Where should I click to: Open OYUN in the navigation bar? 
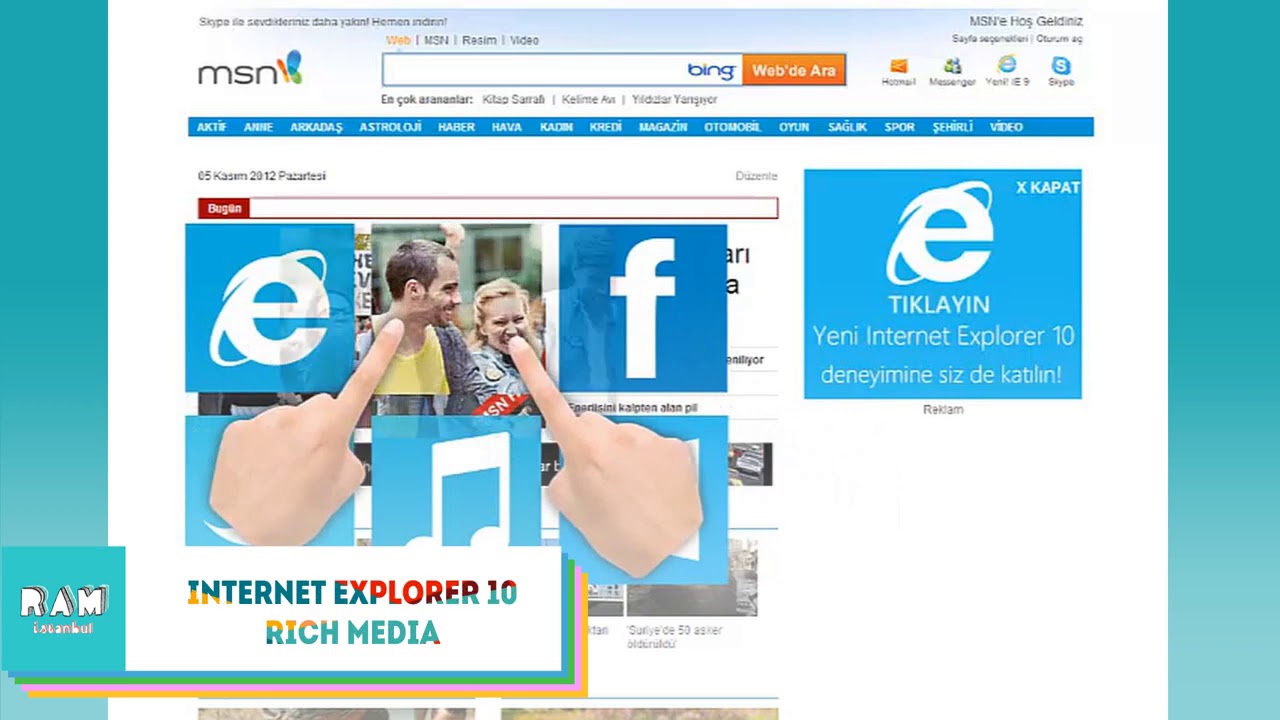[794, 127]
